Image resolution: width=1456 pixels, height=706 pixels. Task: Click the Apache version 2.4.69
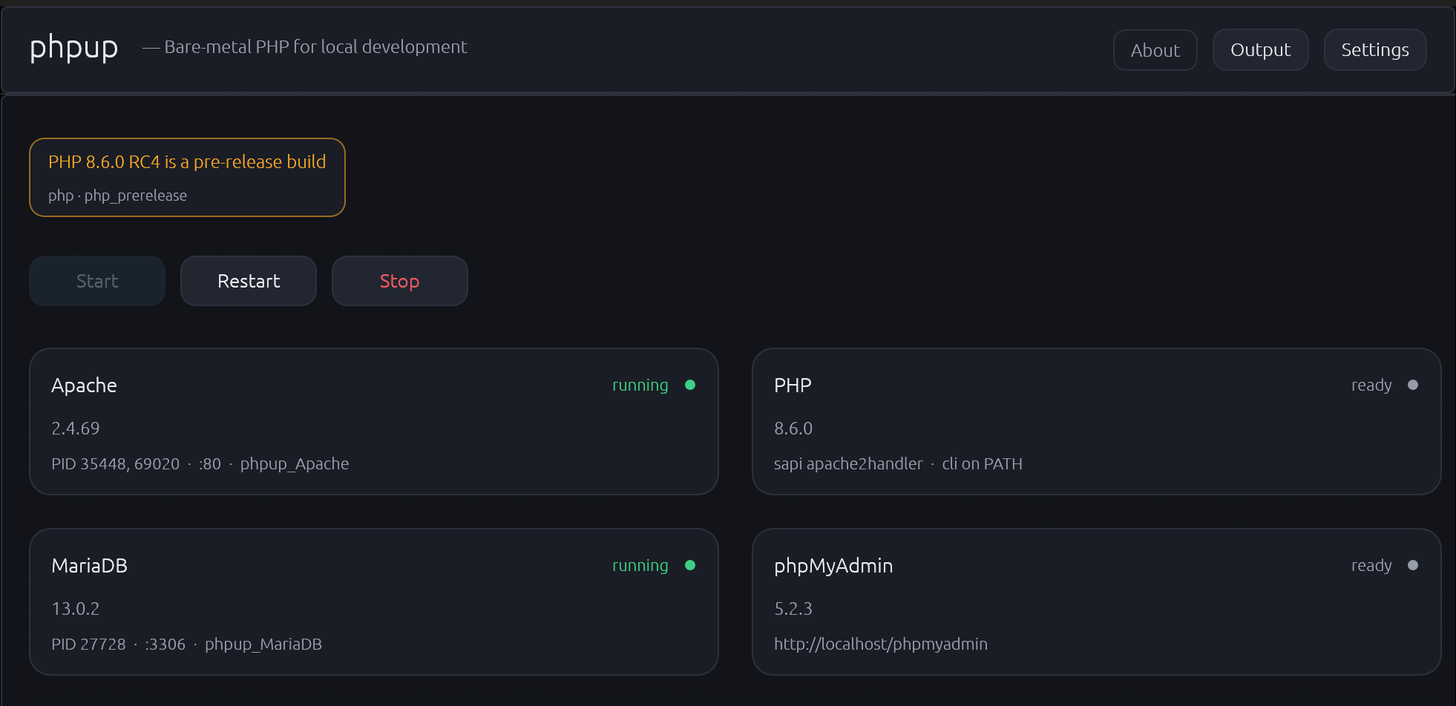75,428
